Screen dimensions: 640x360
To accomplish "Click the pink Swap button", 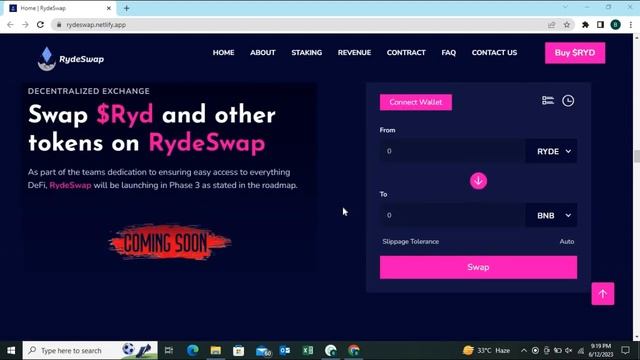I will click(478, 267).
